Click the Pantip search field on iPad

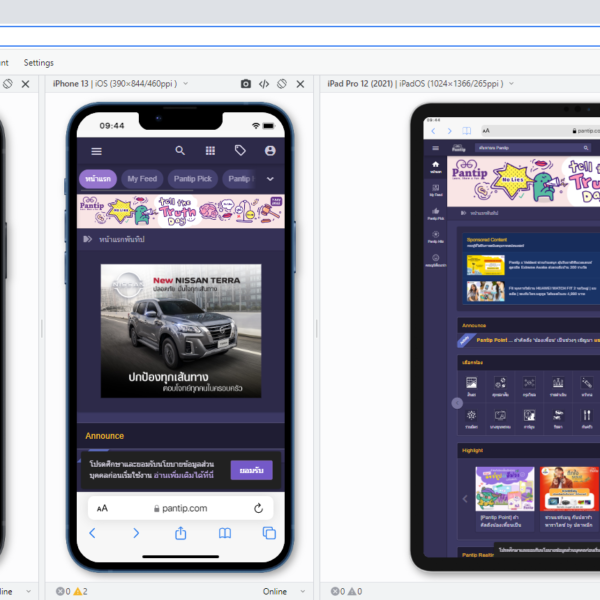(533, 148)
